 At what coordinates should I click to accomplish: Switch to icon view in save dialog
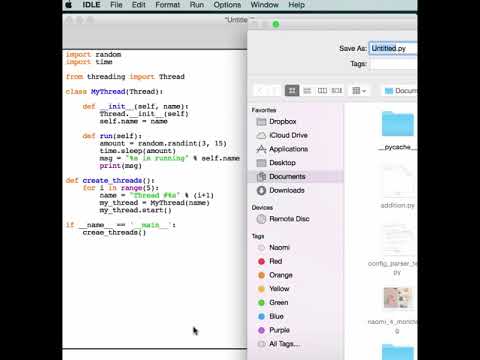pos(292,91)
